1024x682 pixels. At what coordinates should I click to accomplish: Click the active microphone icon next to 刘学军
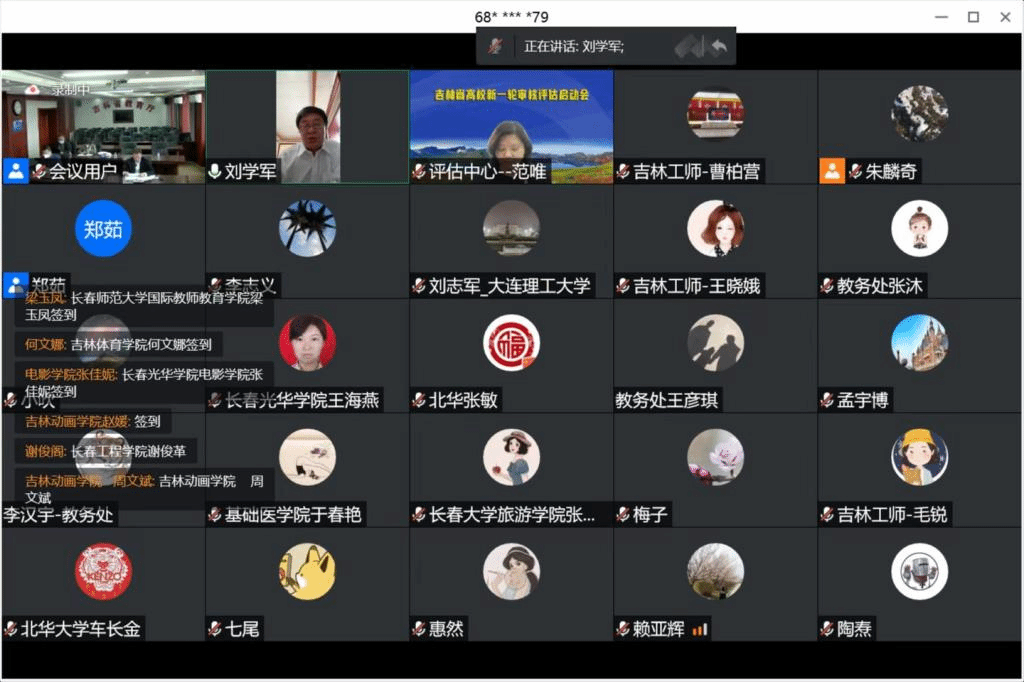point(215,172)
